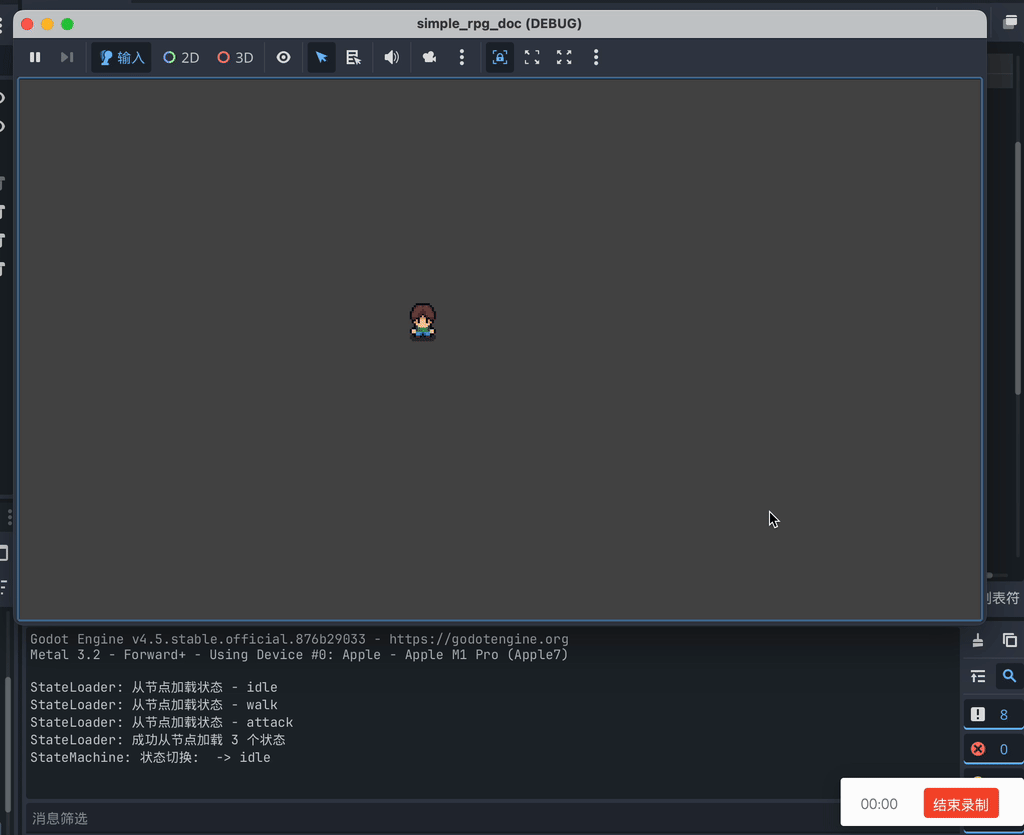Switch node selection to 2D mode
Viewport: 1024px width, 835px height.
[x=181, y=57]
